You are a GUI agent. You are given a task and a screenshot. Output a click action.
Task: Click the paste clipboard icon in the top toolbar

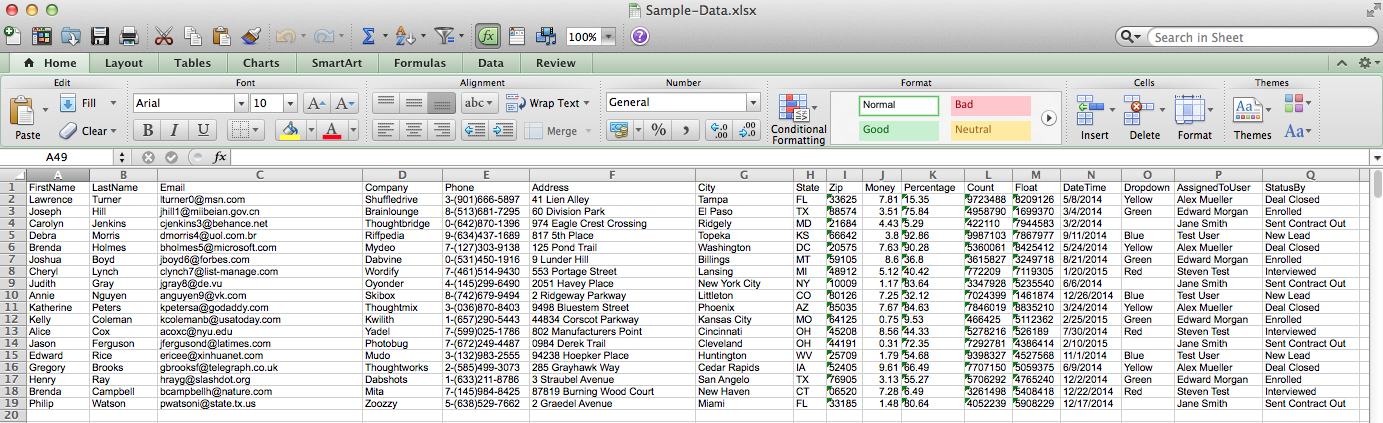click(222, 36)
